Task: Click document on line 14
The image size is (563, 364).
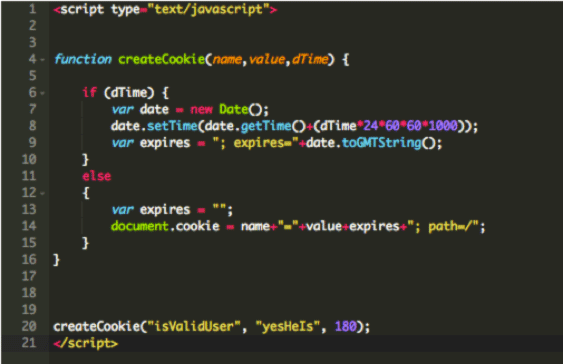Action: click(140, 226)
